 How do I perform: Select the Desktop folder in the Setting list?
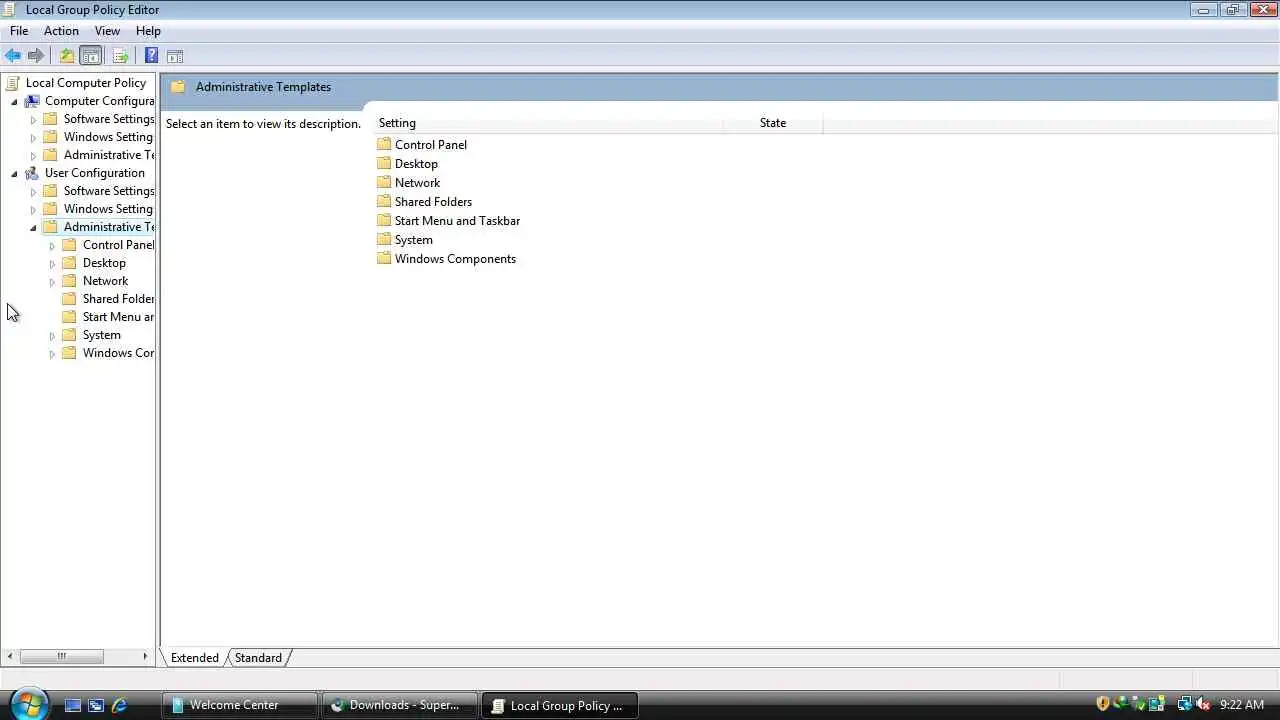pos(407,164)
